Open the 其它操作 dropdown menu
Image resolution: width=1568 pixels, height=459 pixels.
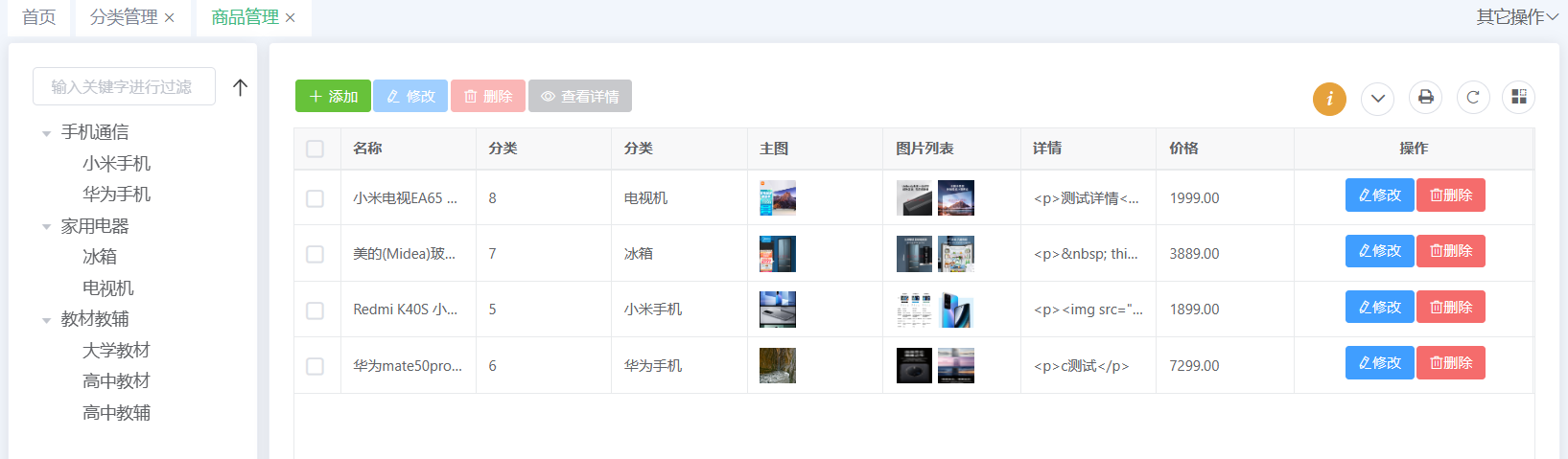[x=1516, y=17]
